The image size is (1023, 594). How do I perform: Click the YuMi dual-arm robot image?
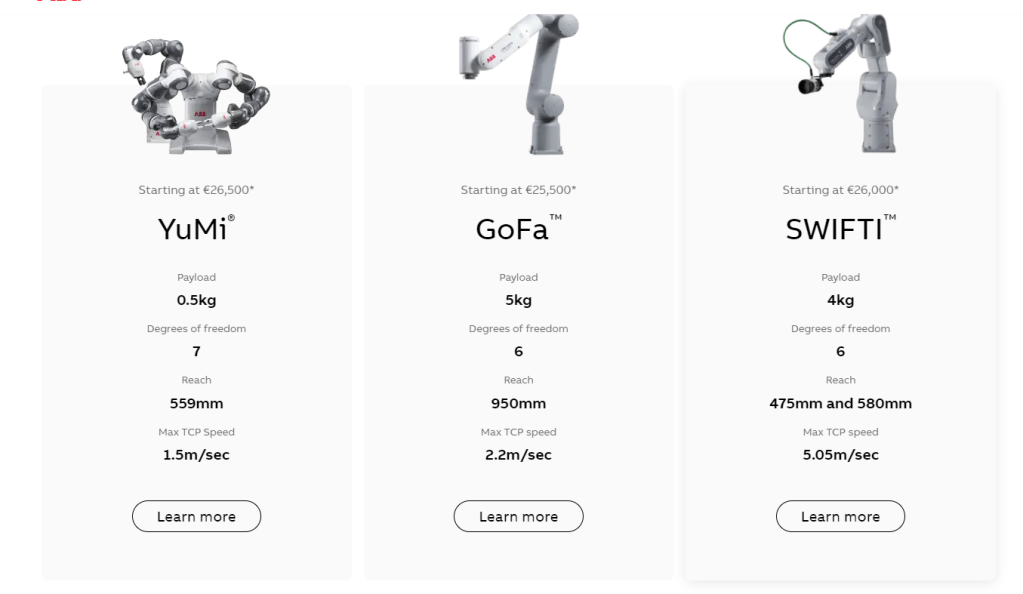click(x=196, y=95)
